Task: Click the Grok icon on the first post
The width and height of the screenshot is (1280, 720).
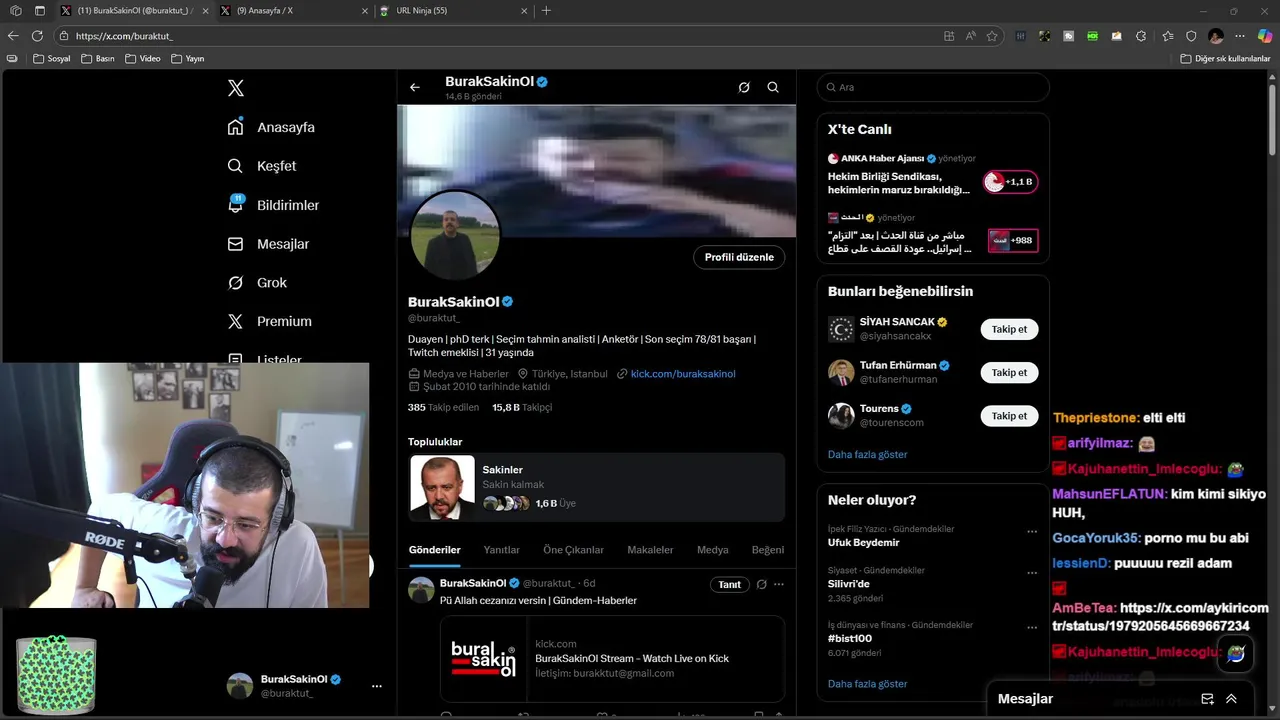Action: click(x=761, y=584)
